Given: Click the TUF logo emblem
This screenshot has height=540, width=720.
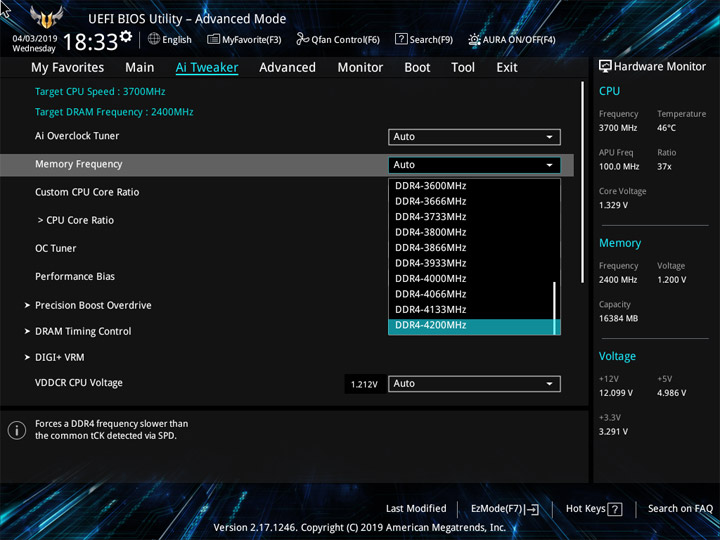Looking at the screenshot, I should pyautogui.click(x=46, y=17).
